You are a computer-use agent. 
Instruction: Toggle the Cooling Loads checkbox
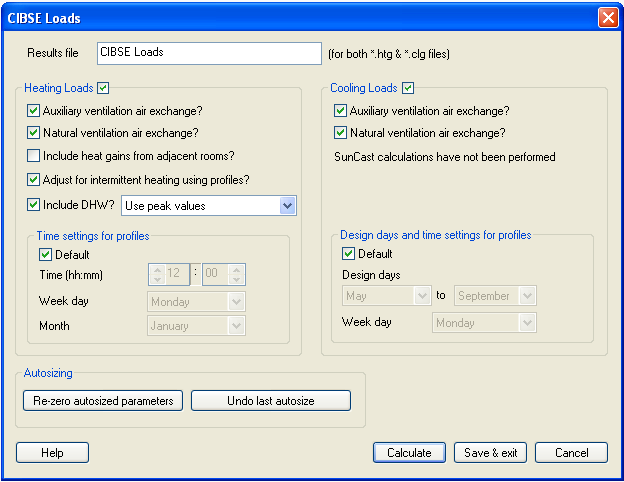(x=408, y=88)
